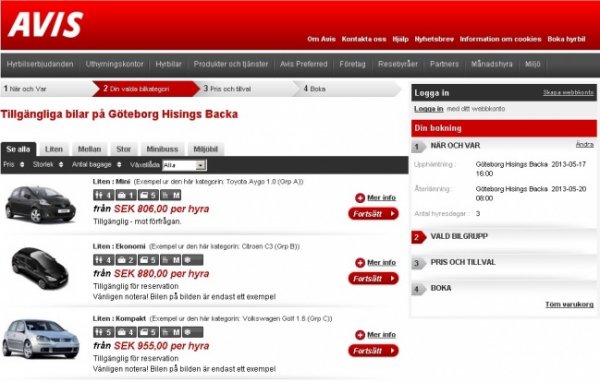Open Om Avis header link
600x382 pixels.
pos(321,39)
